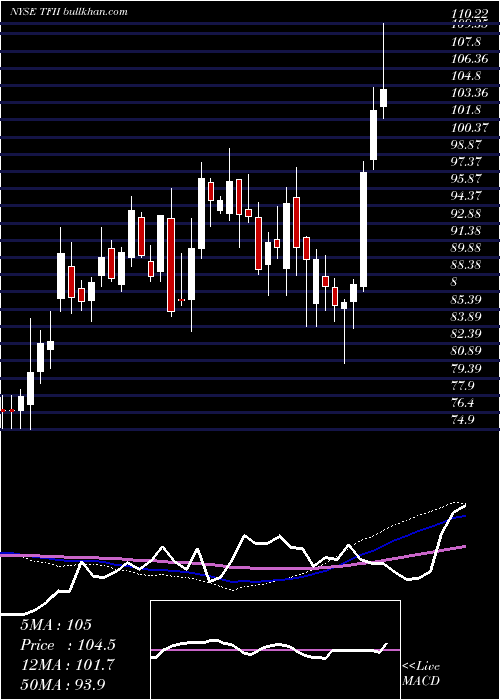Click the <<Live MACD label

(421, 673)
